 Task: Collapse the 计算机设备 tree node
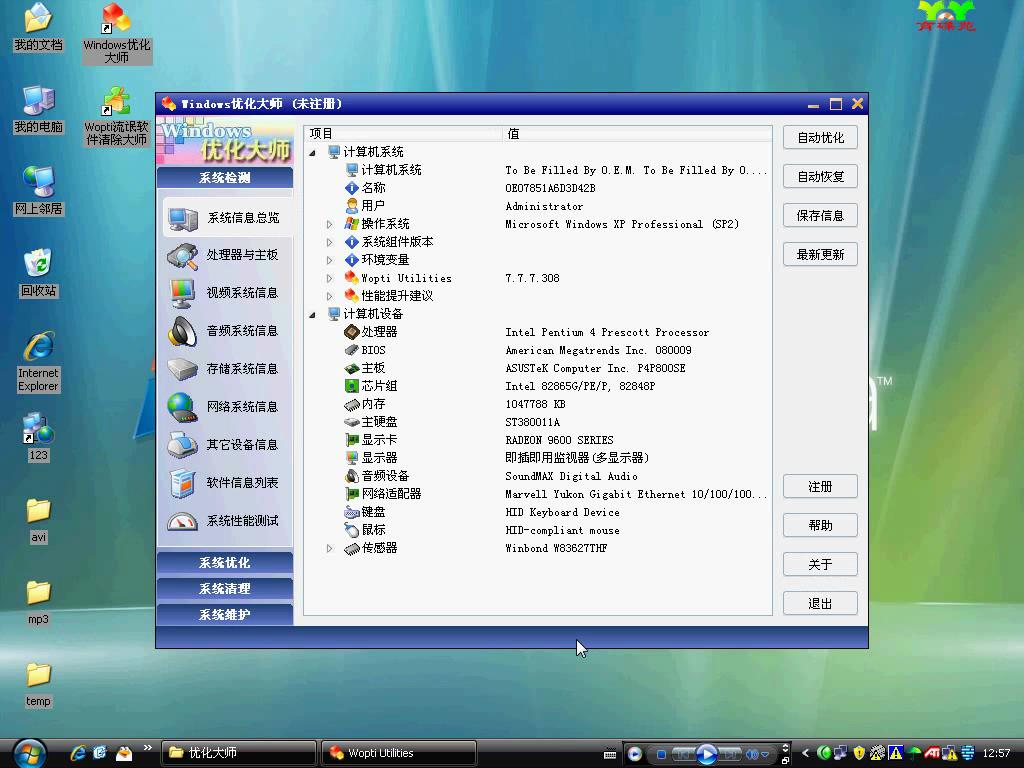312,315
